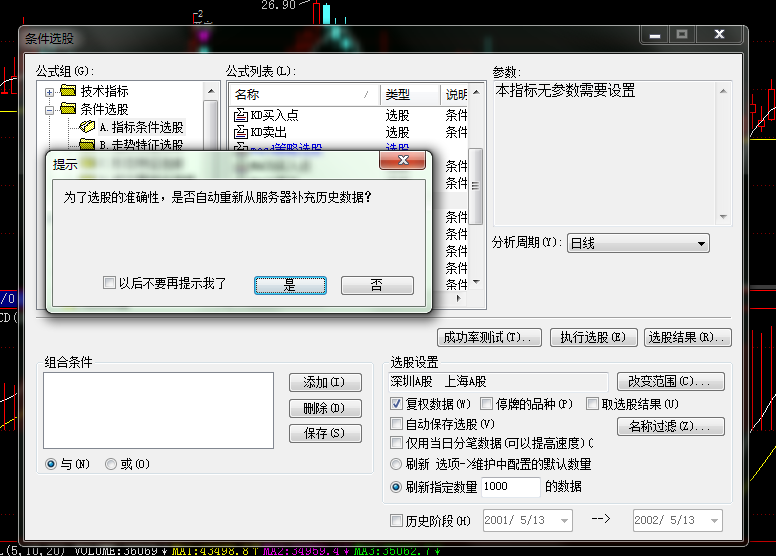Viewport: 776px width, 556px height.
Task: Sort formula list by 类型 column
Action: click(410, 95)
